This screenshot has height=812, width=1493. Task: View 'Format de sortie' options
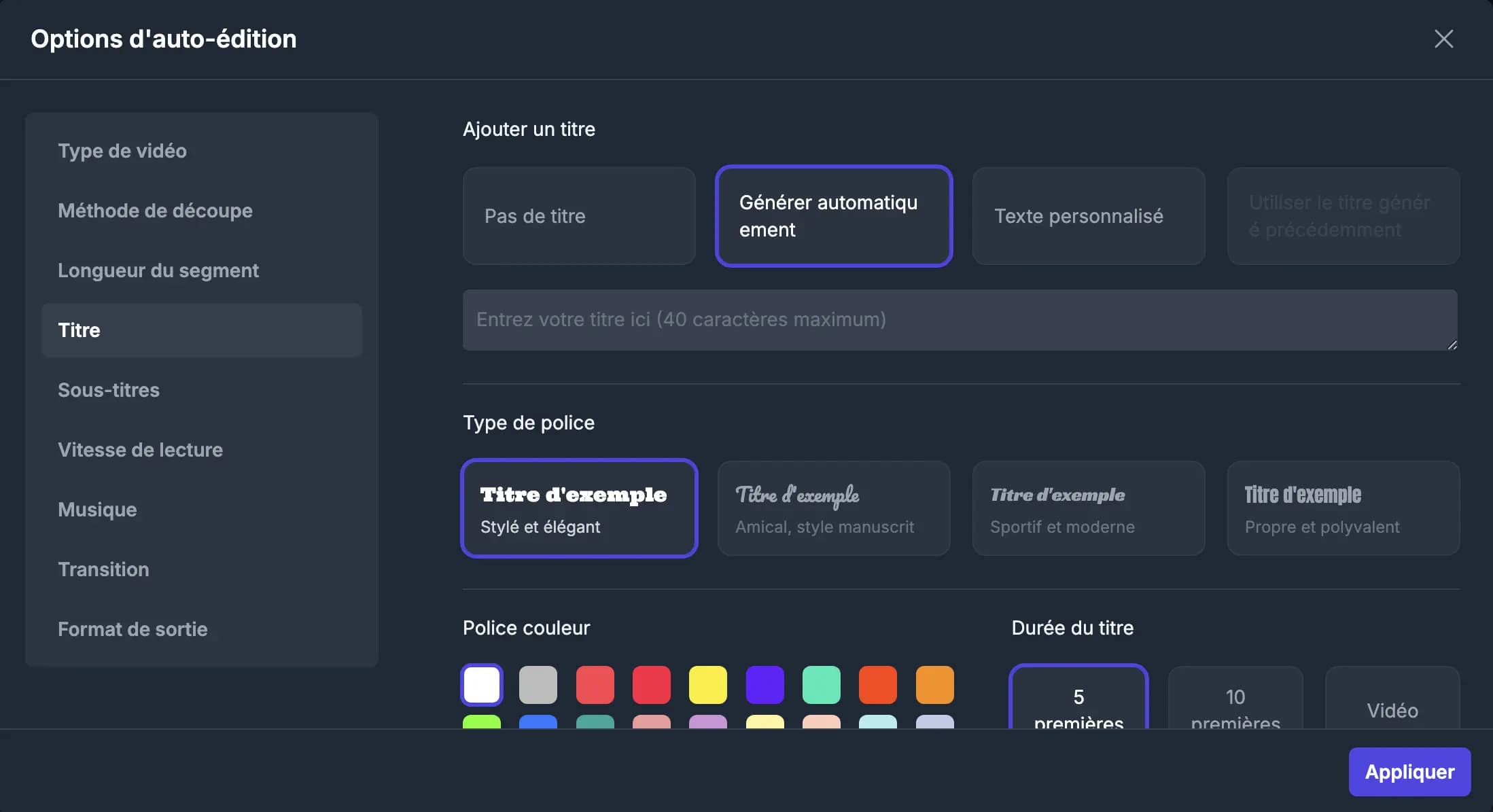(133, 629)
